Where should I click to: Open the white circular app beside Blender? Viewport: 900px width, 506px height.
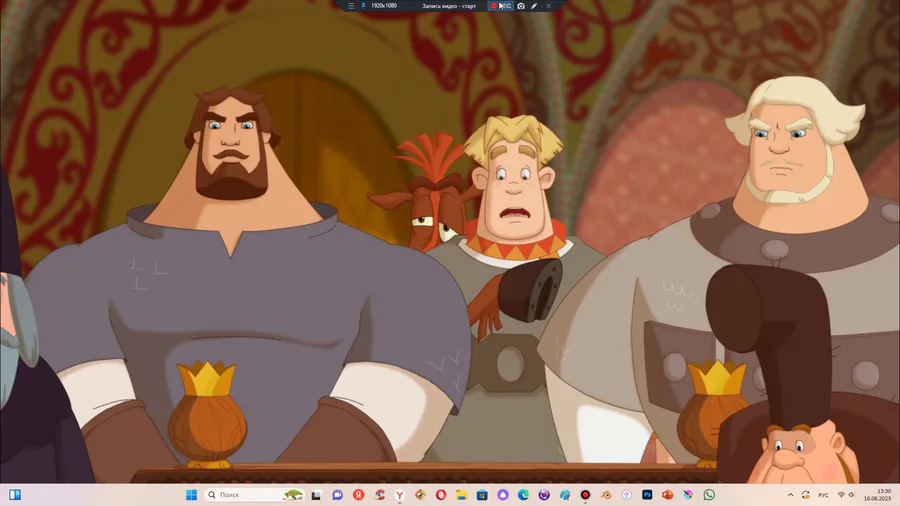pyautogui.click(x=627, y=495)
